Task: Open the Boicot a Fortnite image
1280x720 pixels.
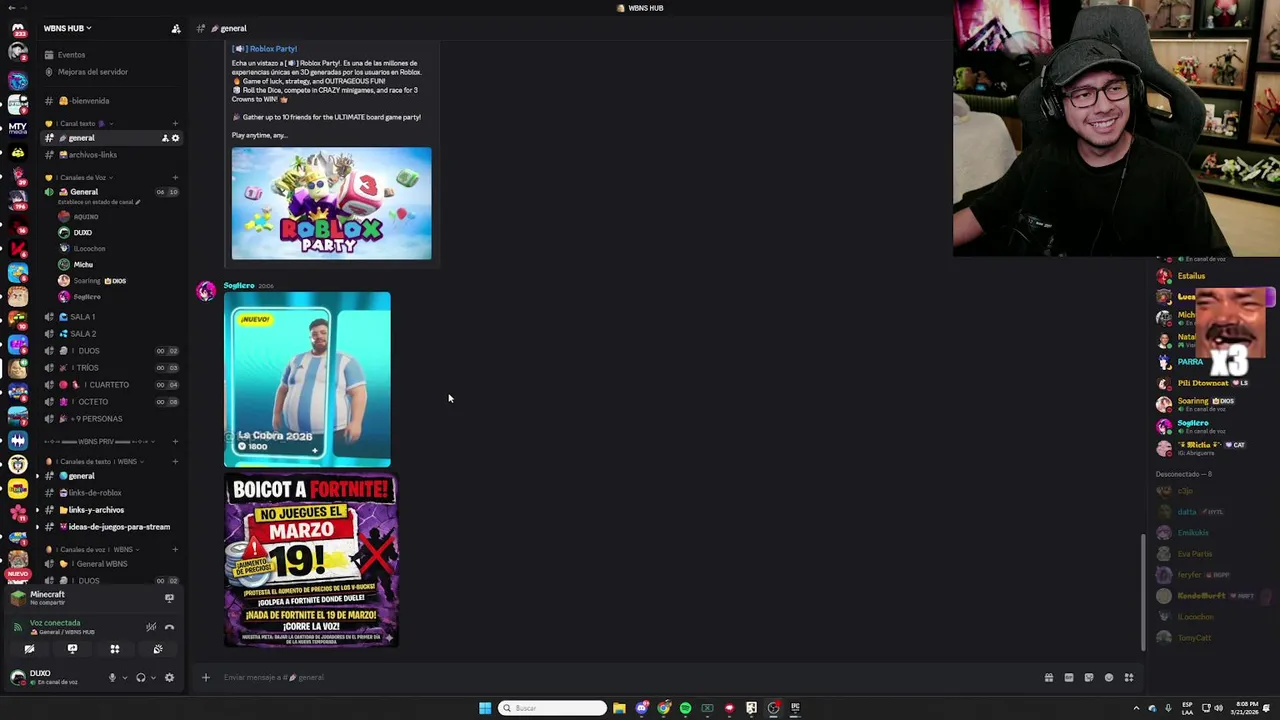Action: click(311, 561)
